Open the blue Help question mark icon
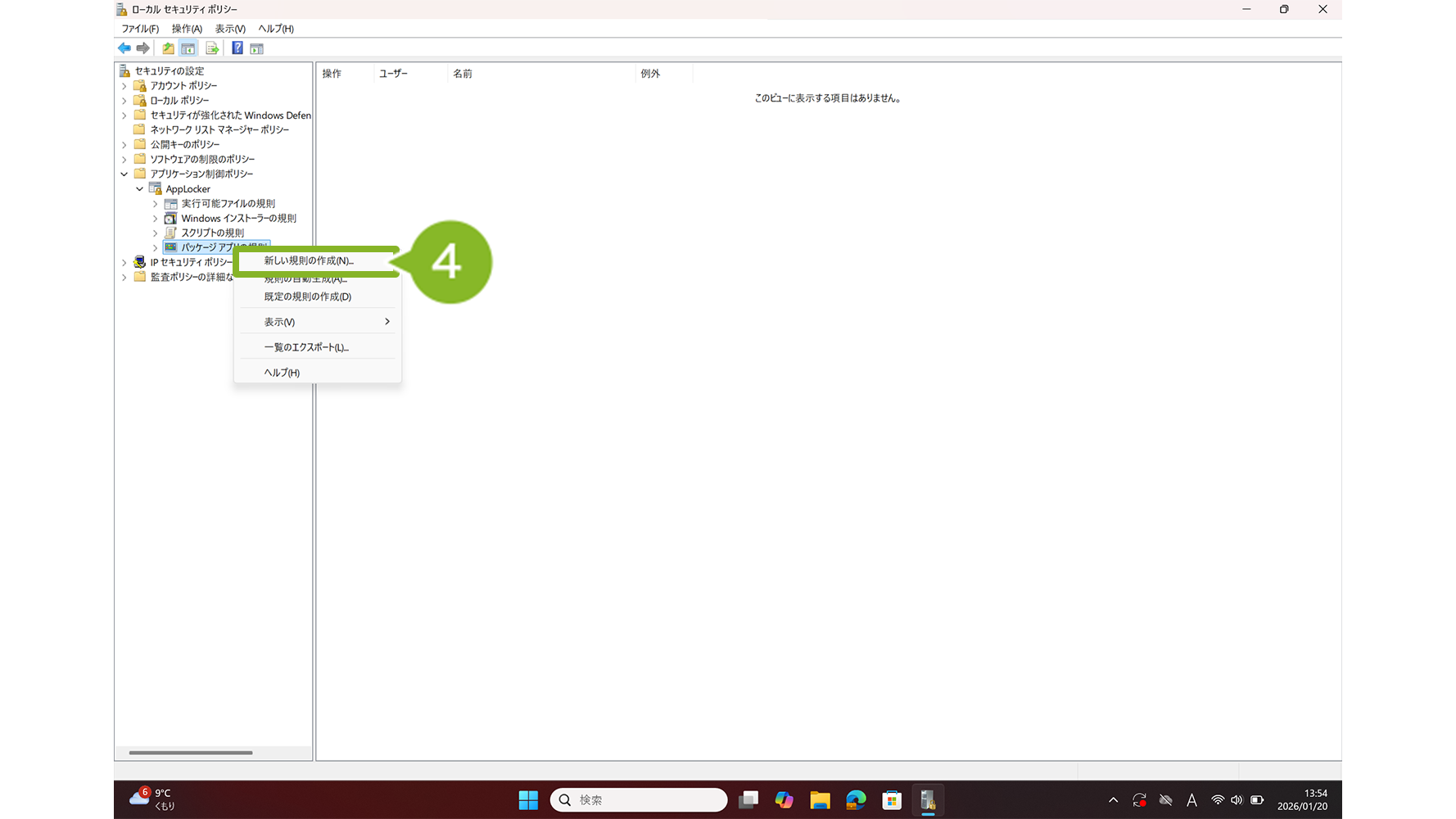Screen dimensions: 1456x819 (x=237, y=48)
